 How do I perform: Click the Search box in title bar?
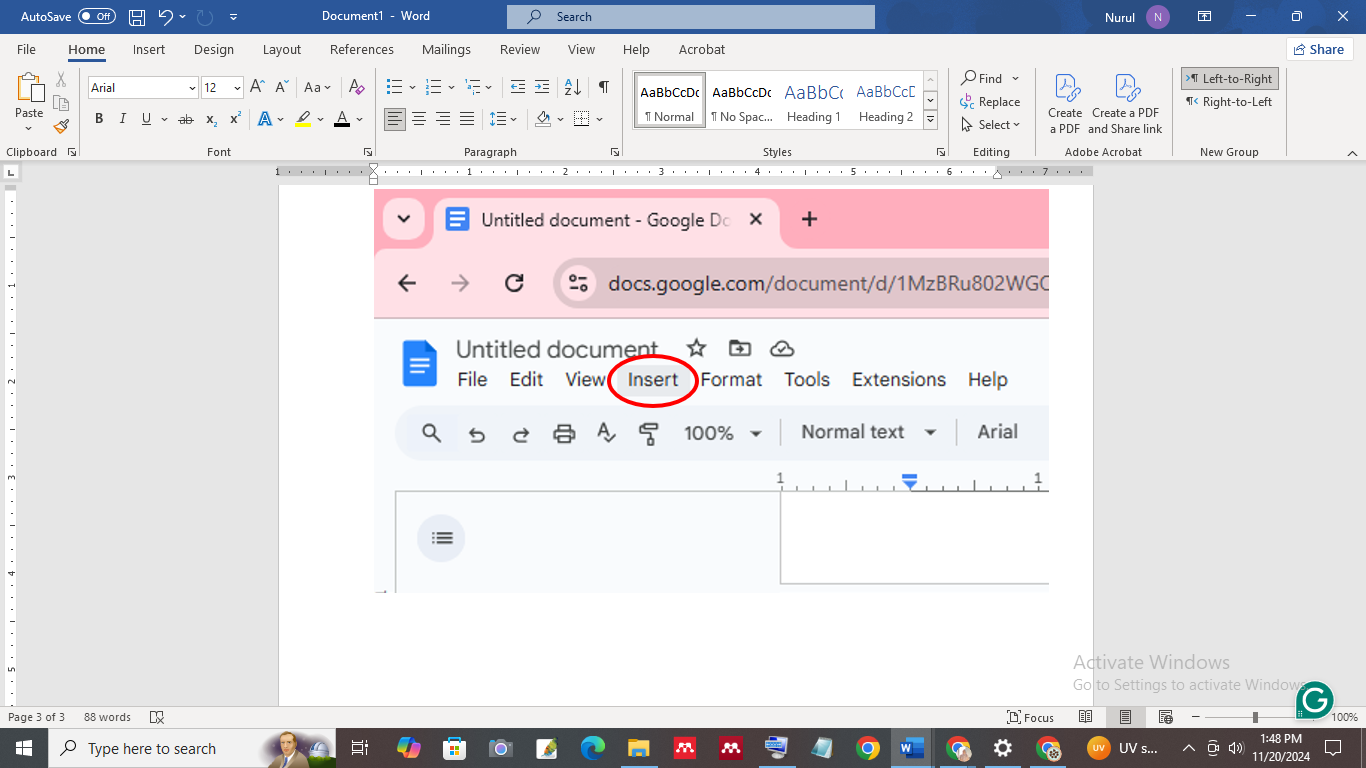tap(691, 17)
